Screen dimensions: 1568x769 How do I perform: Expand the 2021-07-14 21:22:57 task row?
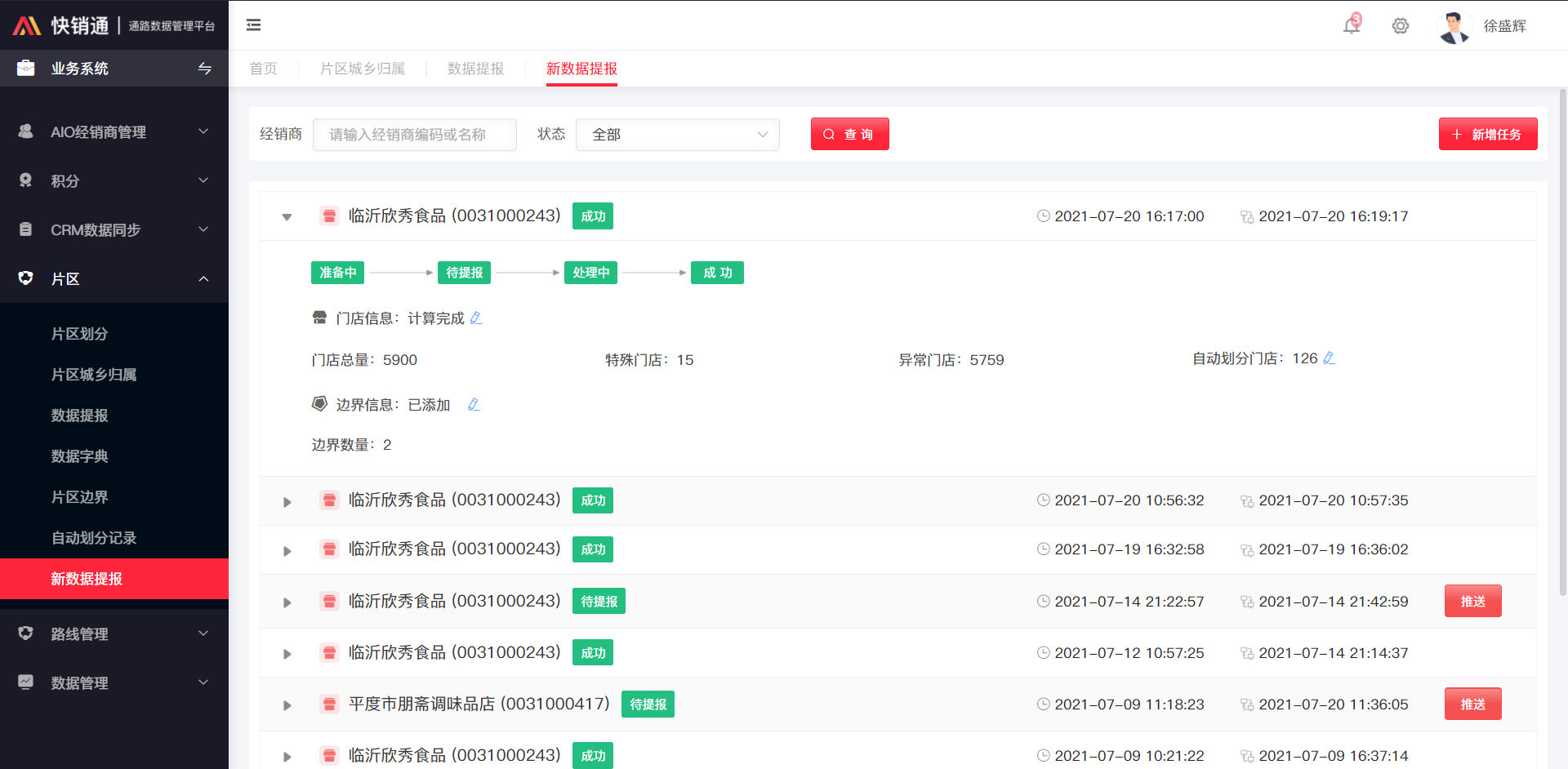(287, 602)
